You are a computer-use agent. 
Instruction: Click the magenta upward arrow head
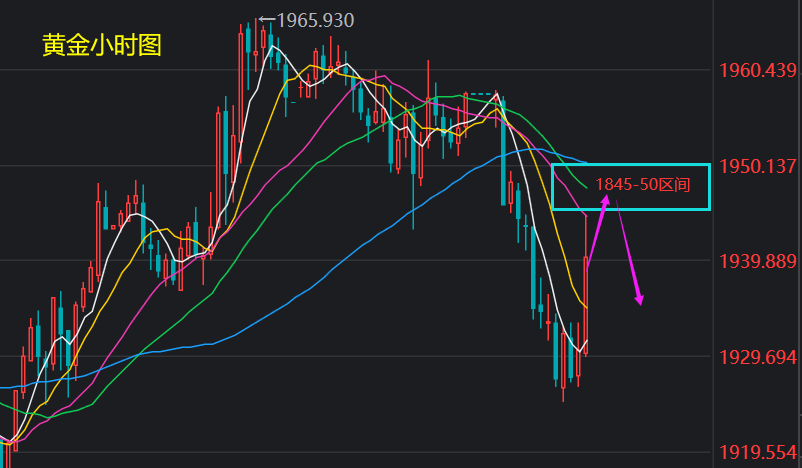(x=605, y=199)
